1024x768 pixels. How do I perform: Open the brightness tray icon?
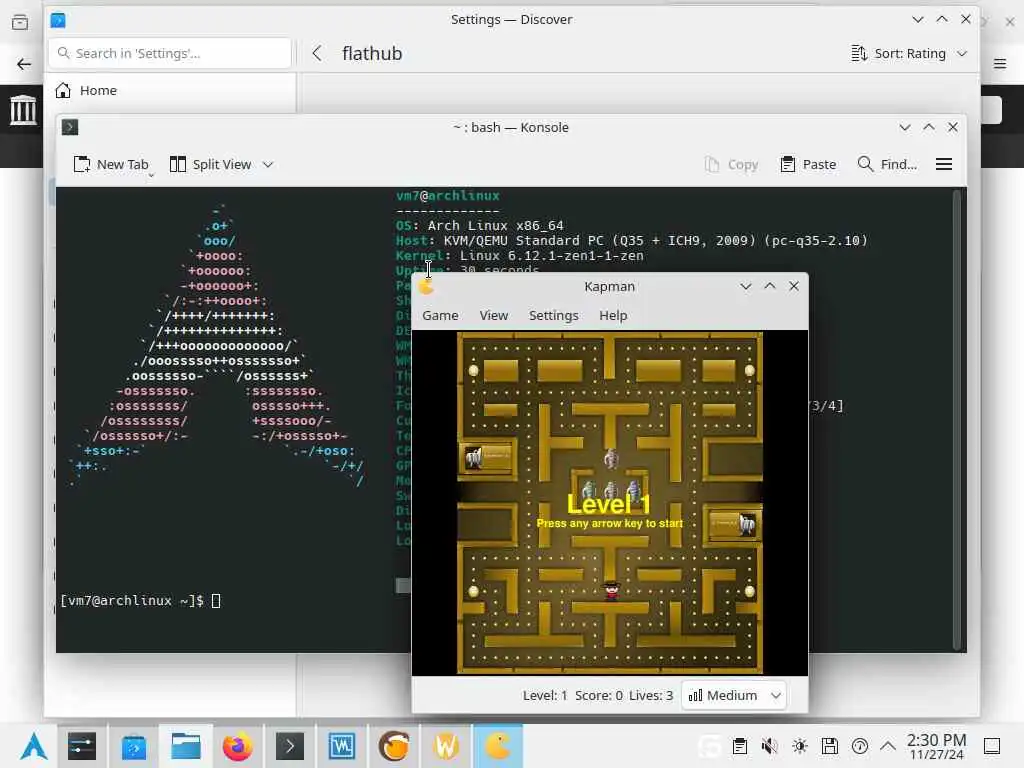799,746
